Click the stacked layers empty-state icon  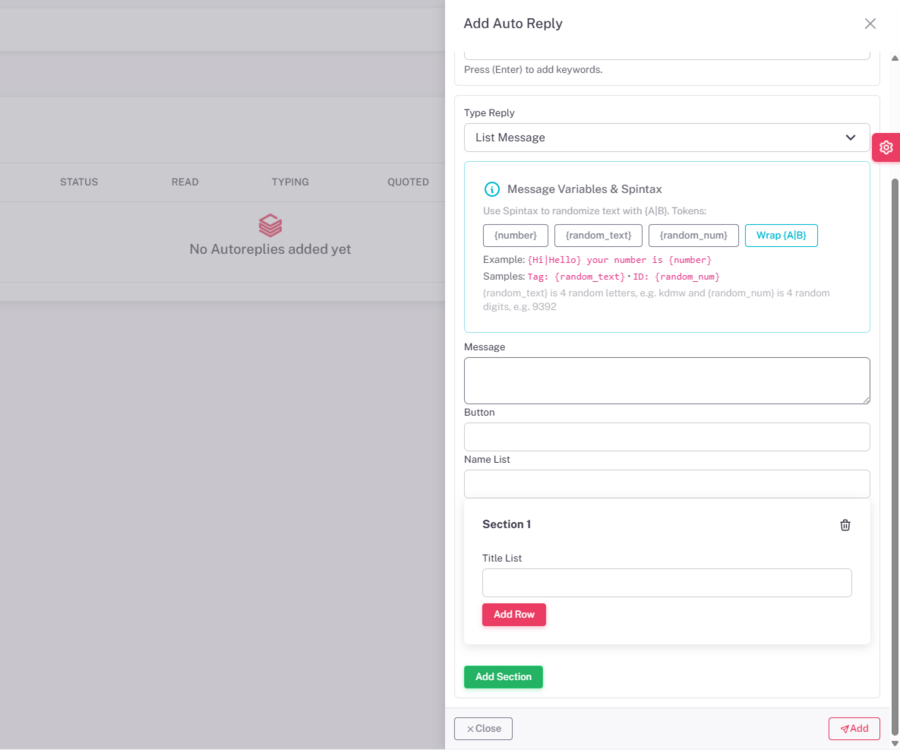270,225
